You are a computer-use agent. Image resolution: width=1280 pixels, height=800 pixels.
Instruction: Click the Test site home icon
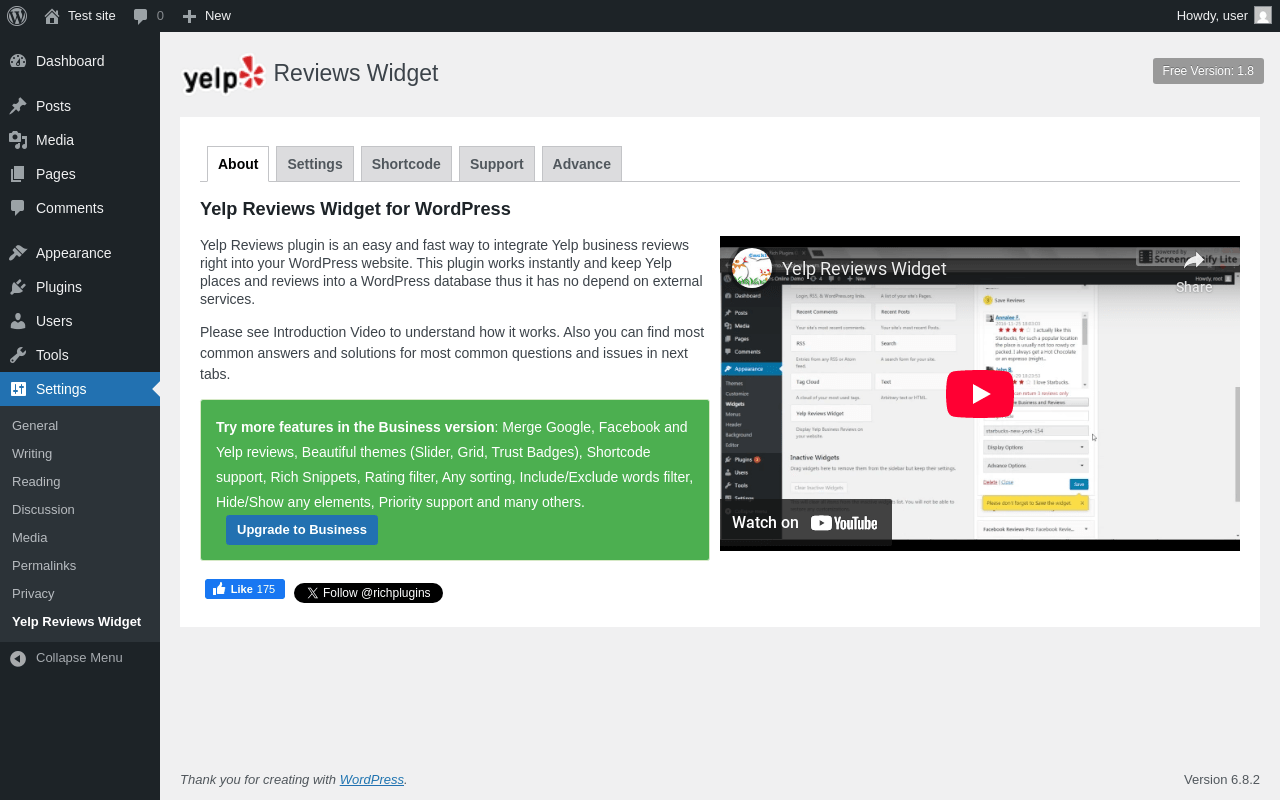tap(52, 16)
